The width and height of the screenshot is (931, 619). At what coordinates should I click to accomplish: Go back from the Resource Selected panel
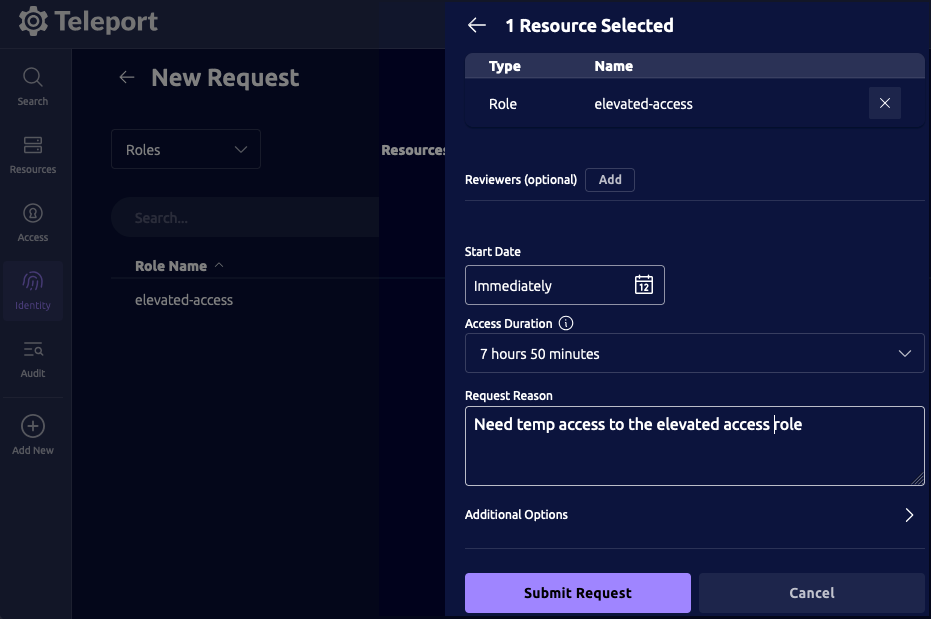[477, 25]
